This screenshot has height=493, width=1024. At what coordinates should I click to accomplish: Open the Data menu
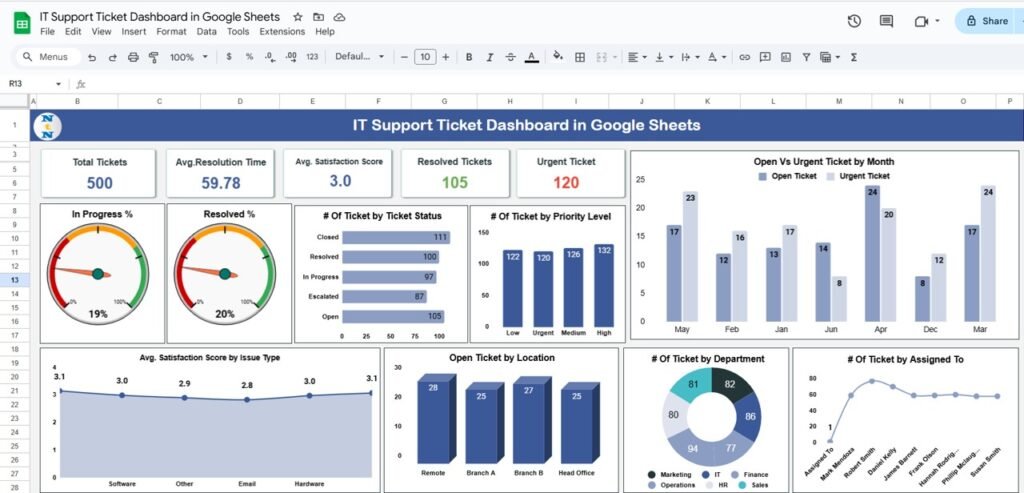pyautogui.click(x=206, y=31)
